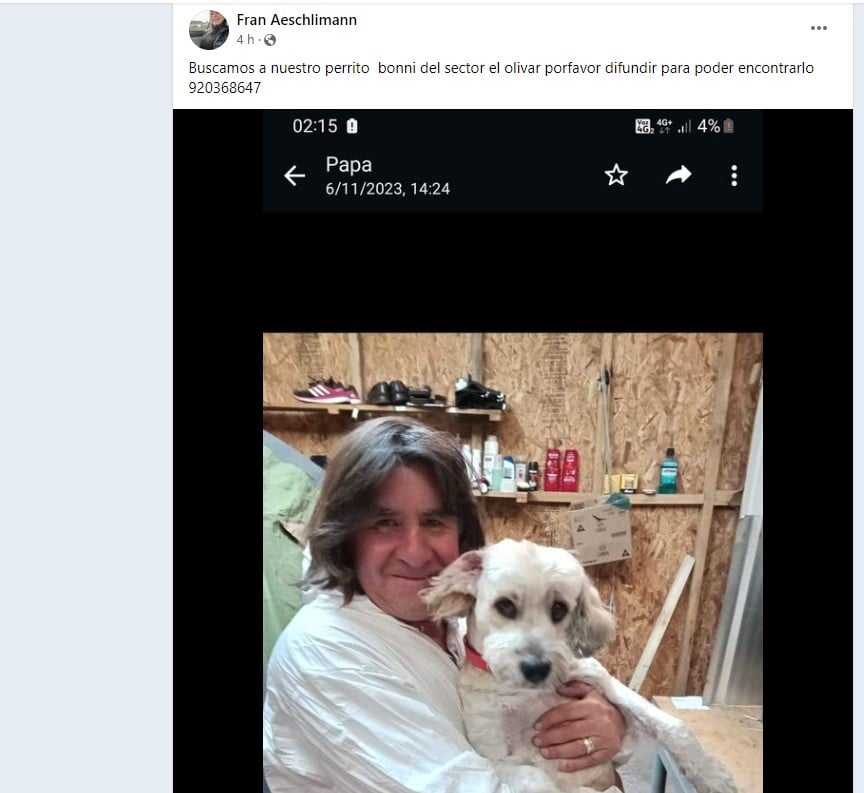This screenshot has width=864, height=793.
Task: Click the Papa contact name
Action: click(348, 165)
